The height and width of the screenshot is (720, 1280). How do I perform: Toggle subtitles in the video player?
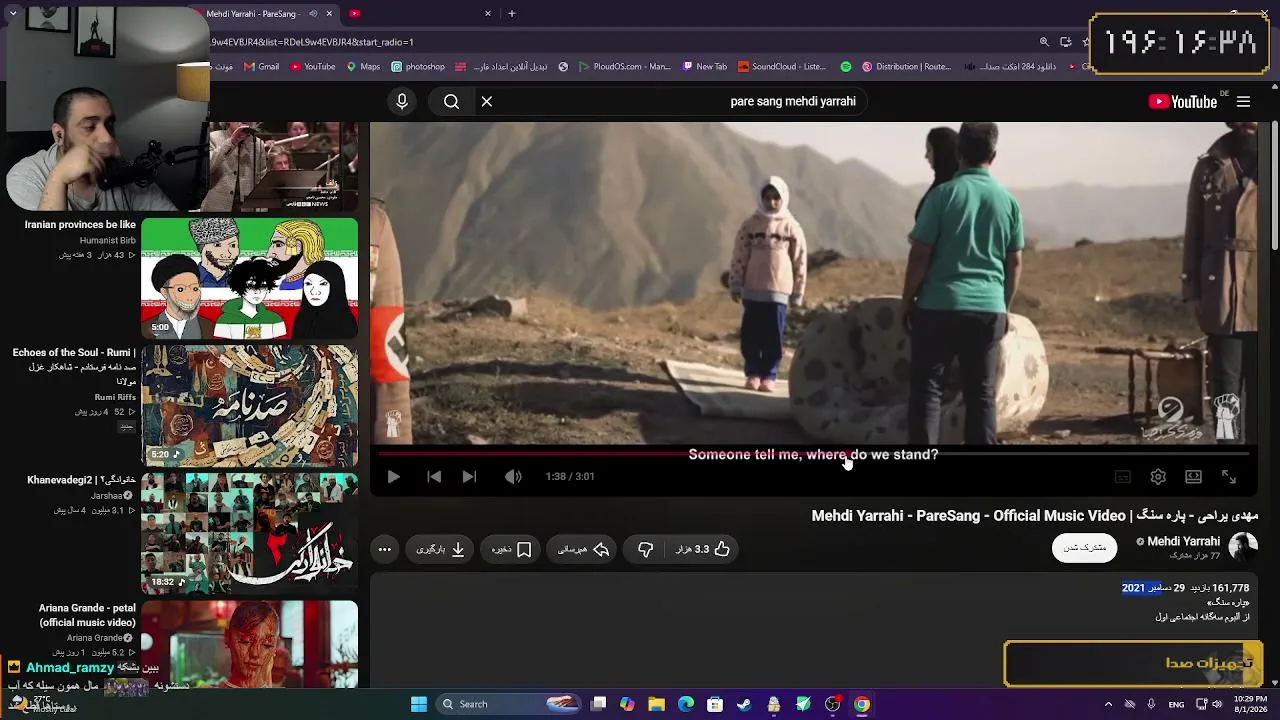[x=1123, y=477]
